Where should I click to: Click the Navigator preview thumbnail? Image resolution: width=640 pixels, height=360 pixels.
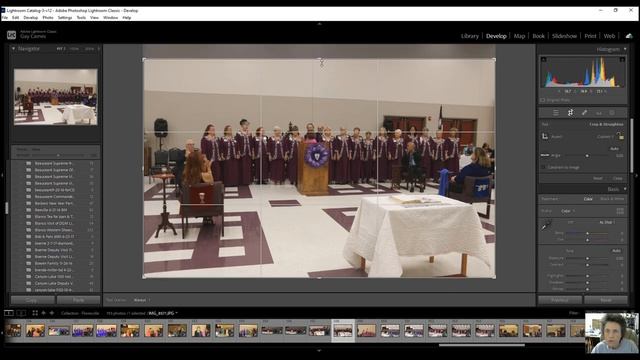[56, 97]
